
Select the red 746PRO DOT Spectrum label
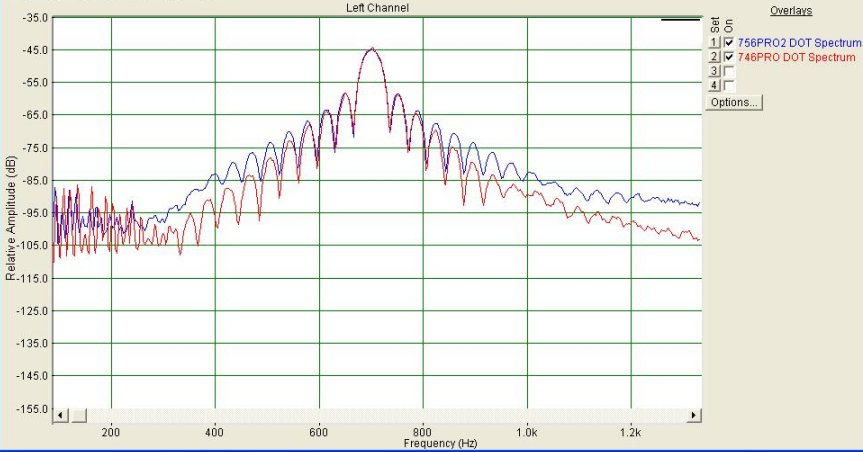click(x=797, y=58)
